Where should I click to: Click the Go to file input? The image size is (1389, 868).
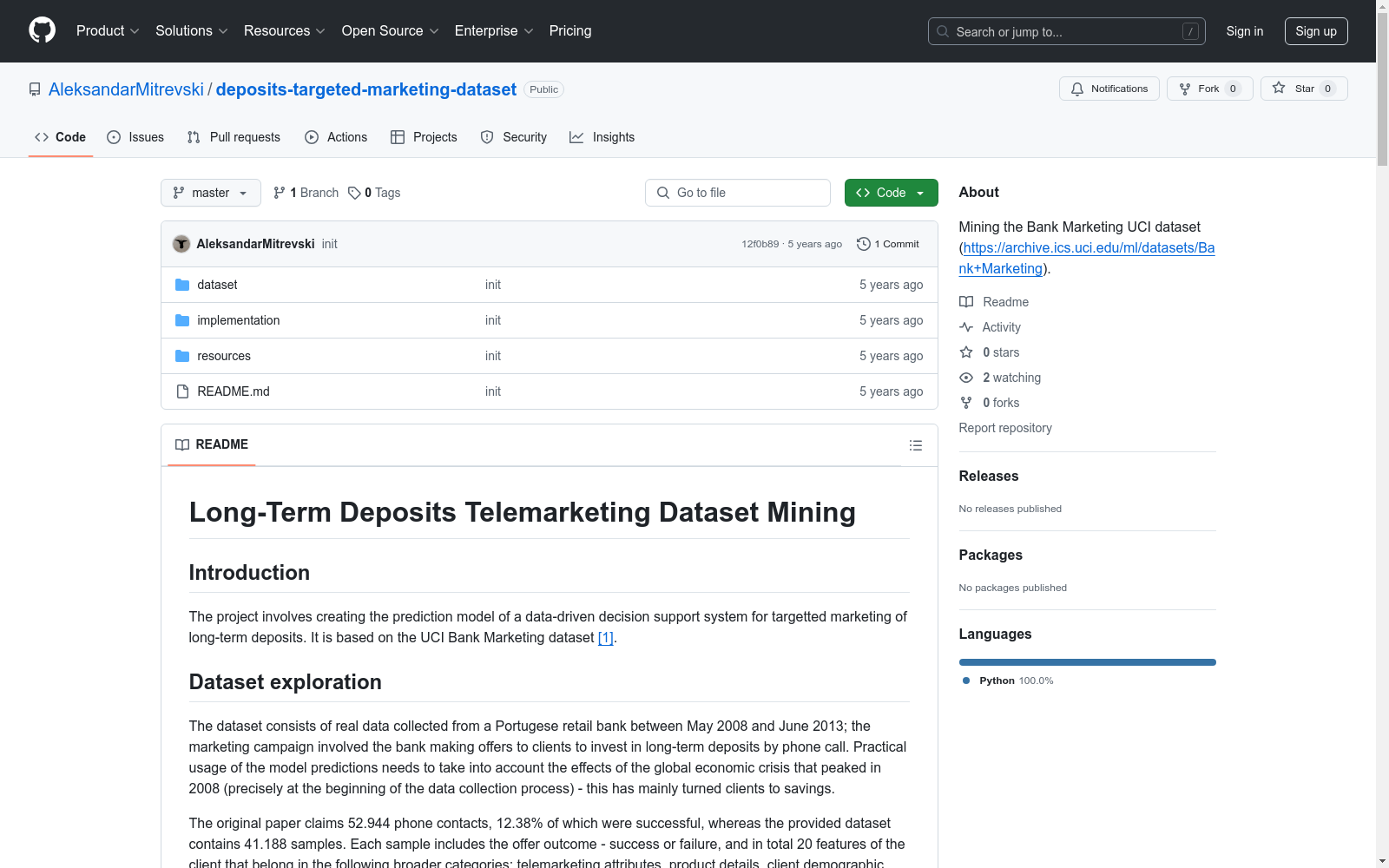[738, 193]
